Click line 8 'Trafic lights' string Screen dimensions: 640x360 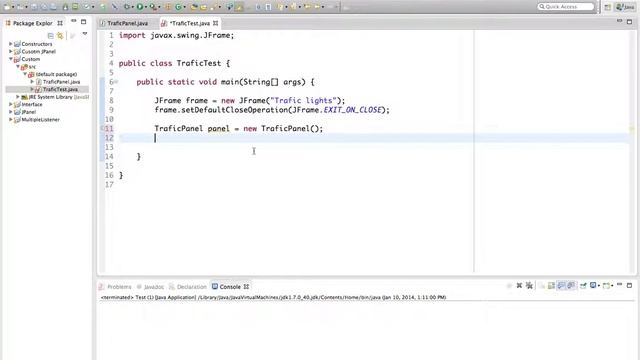[x=303, y=100]
